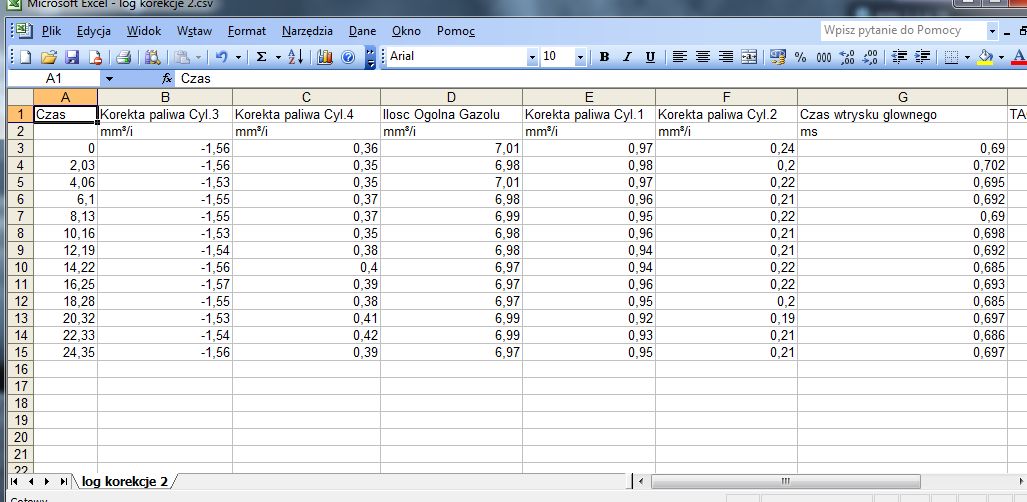
Task: Select the 'log korekcje 2' sheet tab
Action: (124, 482)
